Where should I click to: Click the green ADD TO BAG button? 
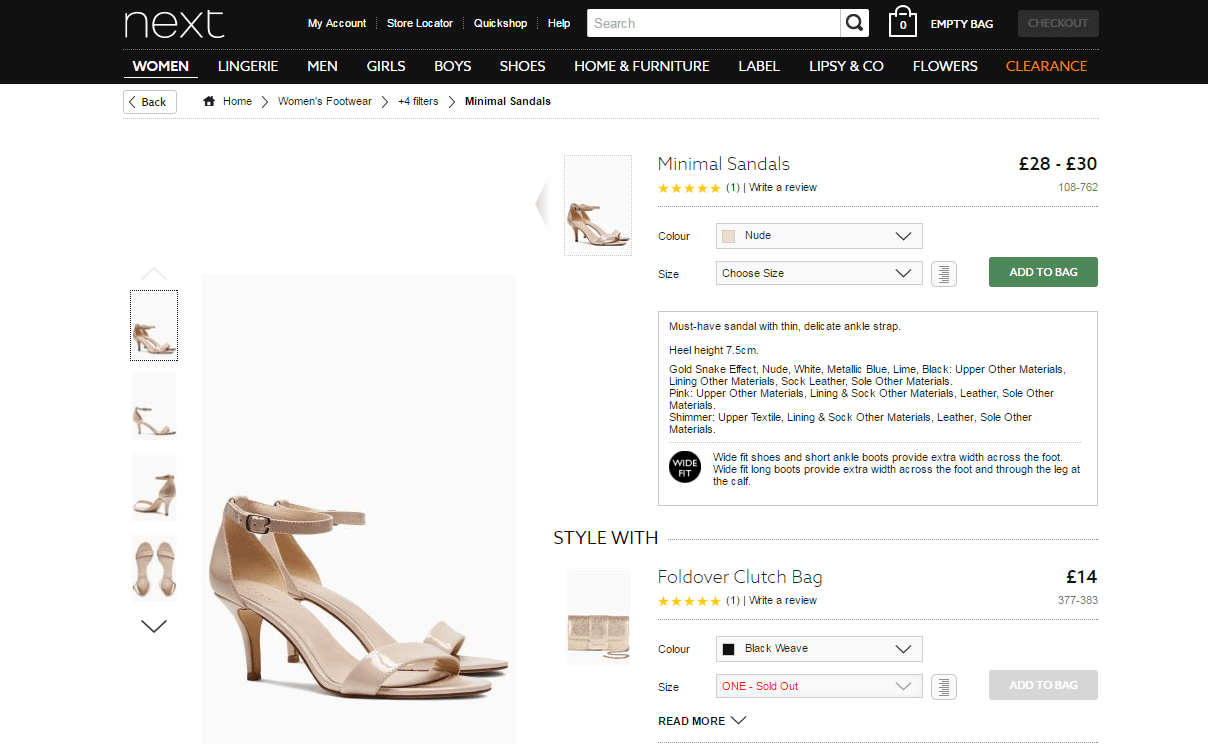(x=1043, y=272)
